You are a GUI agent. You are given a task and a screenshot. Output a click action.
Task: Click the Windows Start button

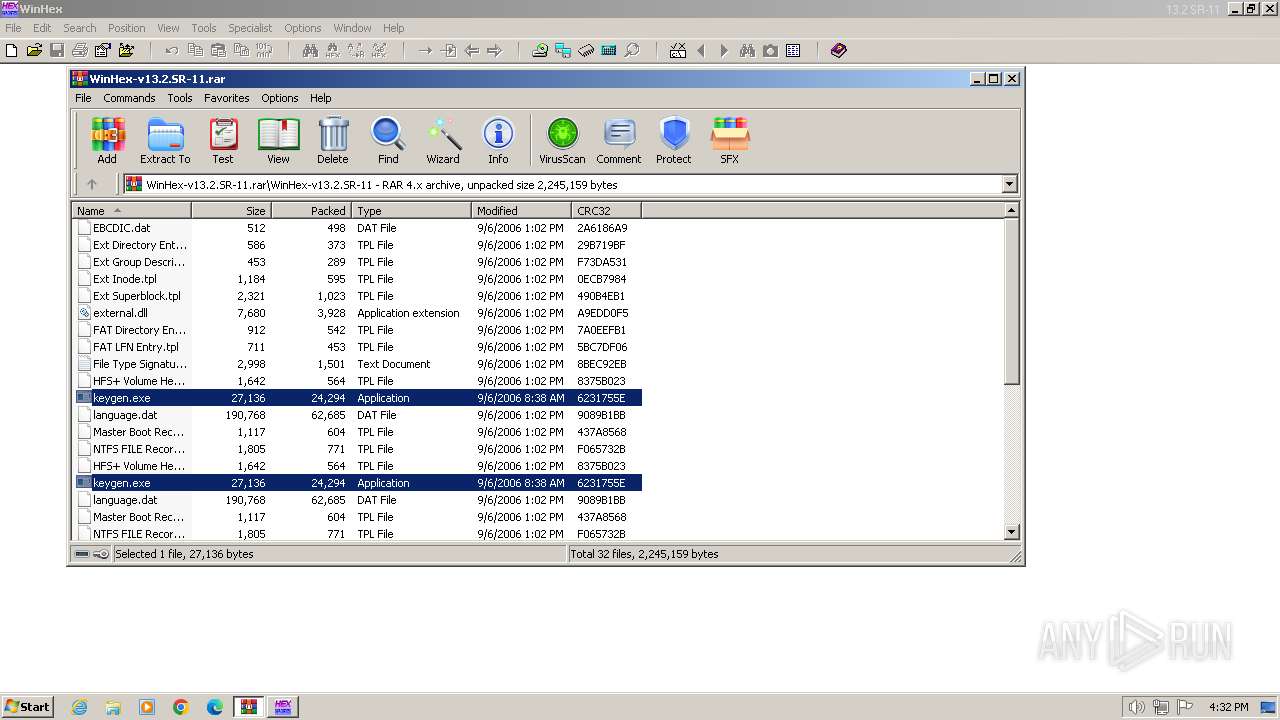[27, 706]
